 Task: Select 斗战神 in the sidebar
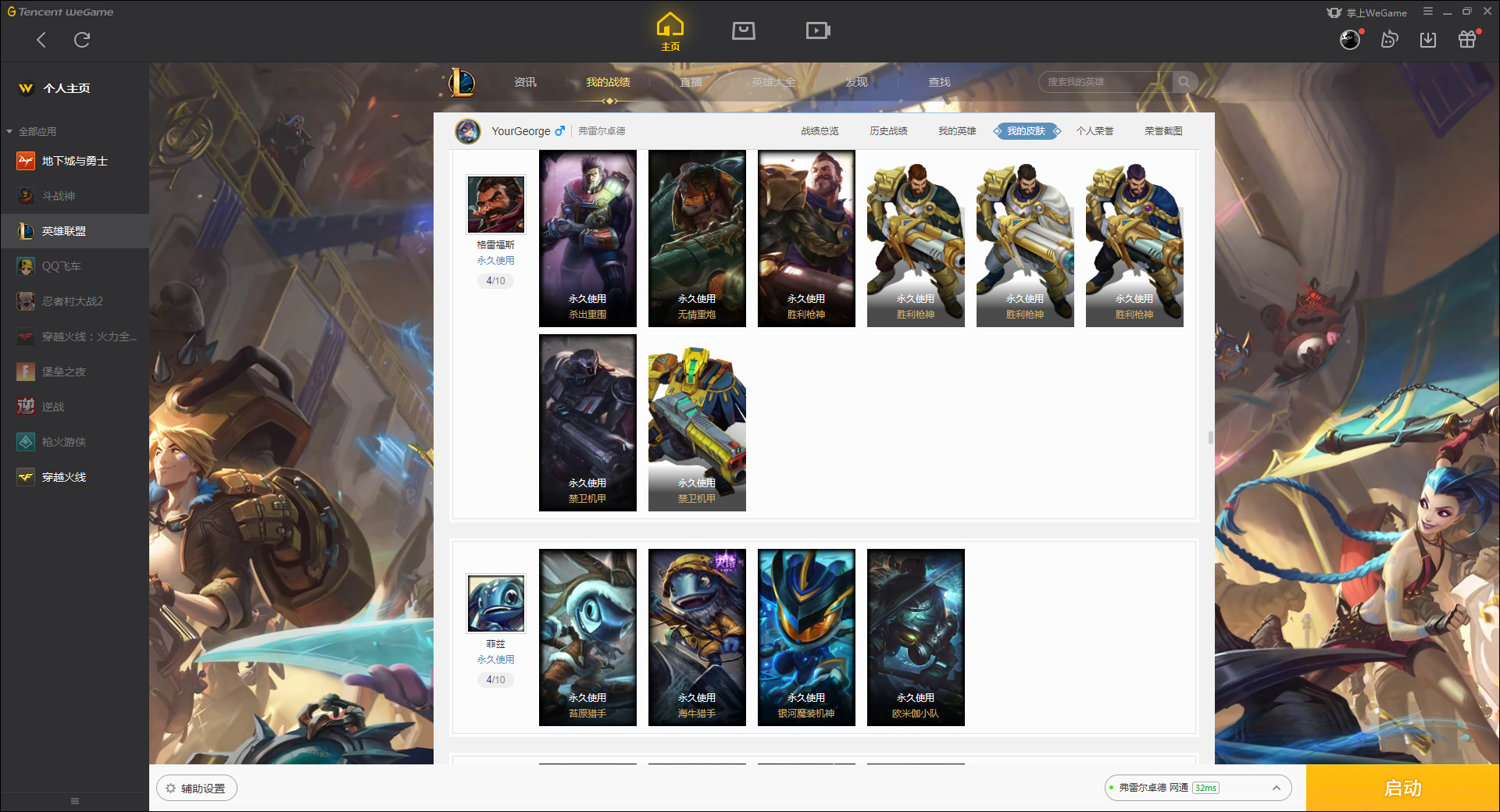(x=74, y=196)
